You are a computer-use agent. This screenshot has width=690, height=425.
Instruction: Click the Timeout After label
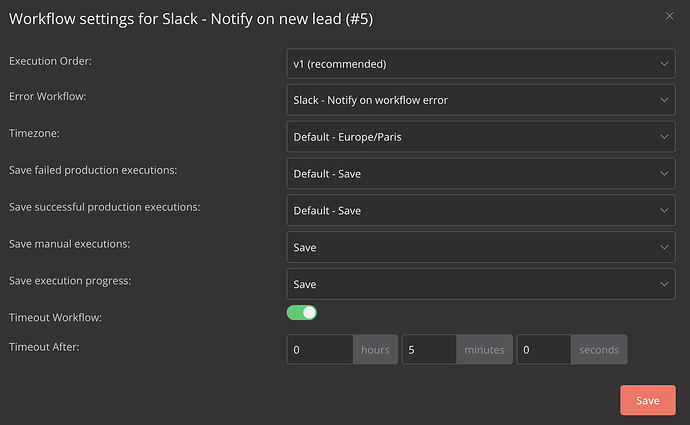(x=44, y=347)
